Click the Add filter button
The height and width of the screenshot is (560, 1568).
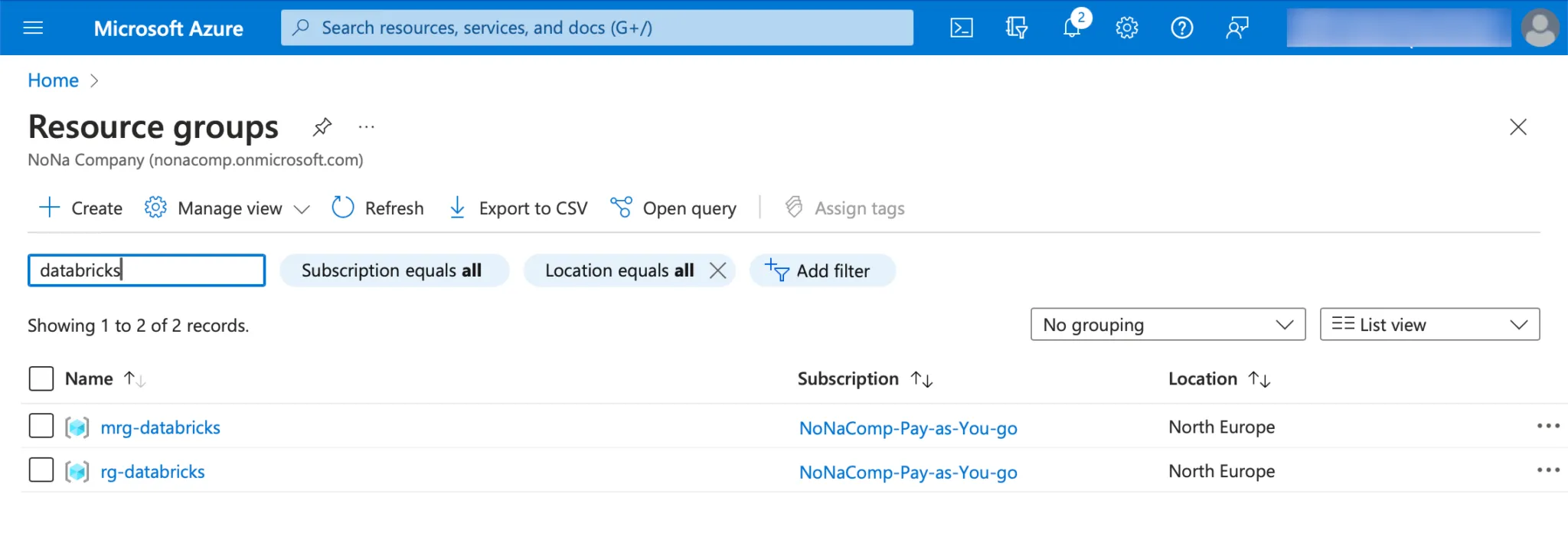(822, 271)
